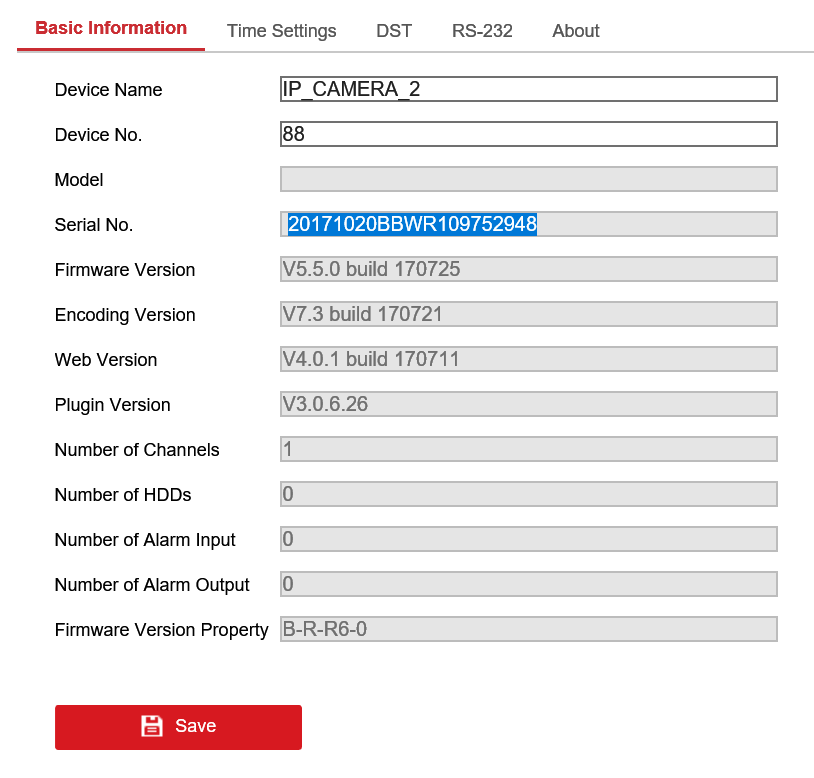The width and height of the screenshot is (814, 778).
Task: Select the Firmware Version field
Action: (528, 269)
